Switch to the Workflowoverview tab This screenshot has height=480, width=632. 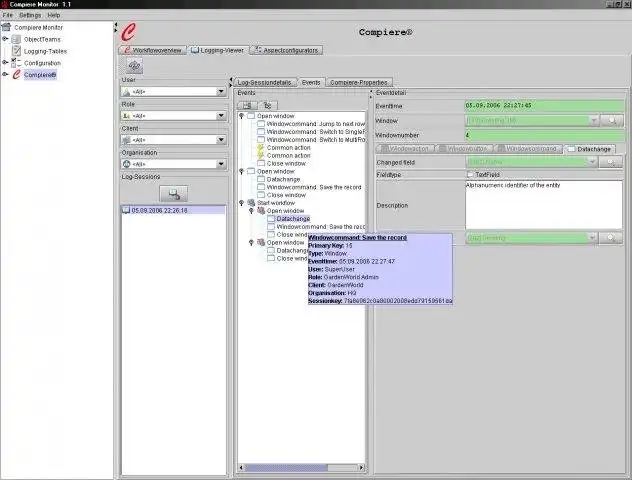click(x=153, y=50)
